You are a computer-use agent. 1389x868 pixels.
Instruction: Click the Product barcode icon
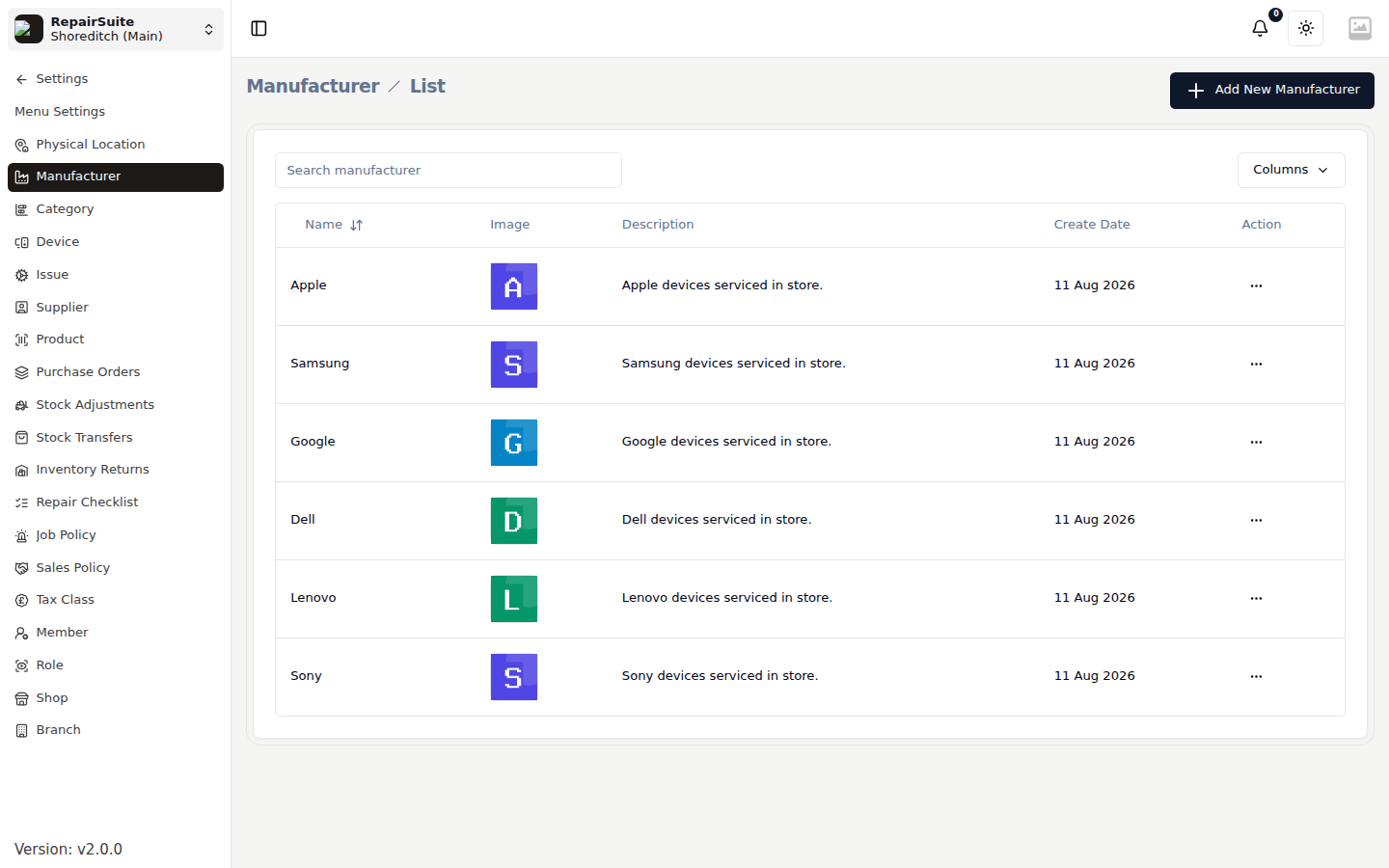[x=21, y=339]
